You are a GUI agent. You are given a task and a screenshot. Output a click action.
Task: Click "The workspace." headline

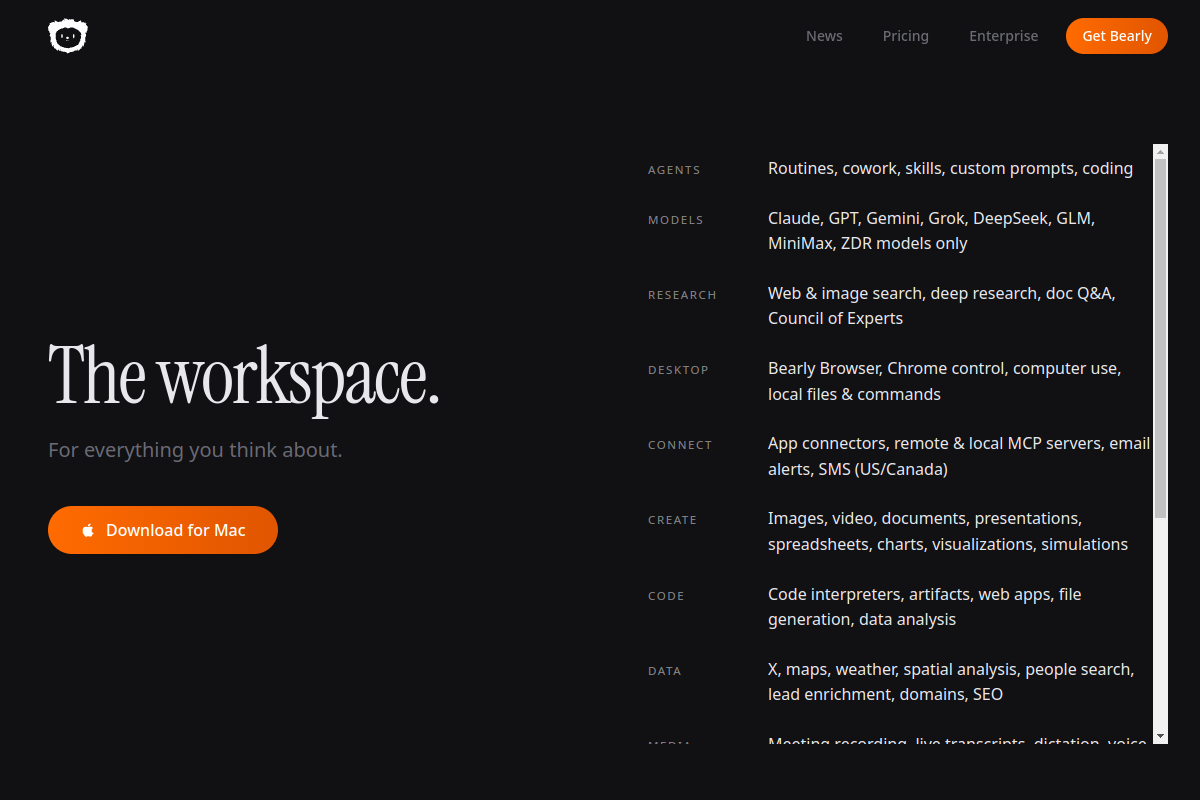(x=244, y=376)
